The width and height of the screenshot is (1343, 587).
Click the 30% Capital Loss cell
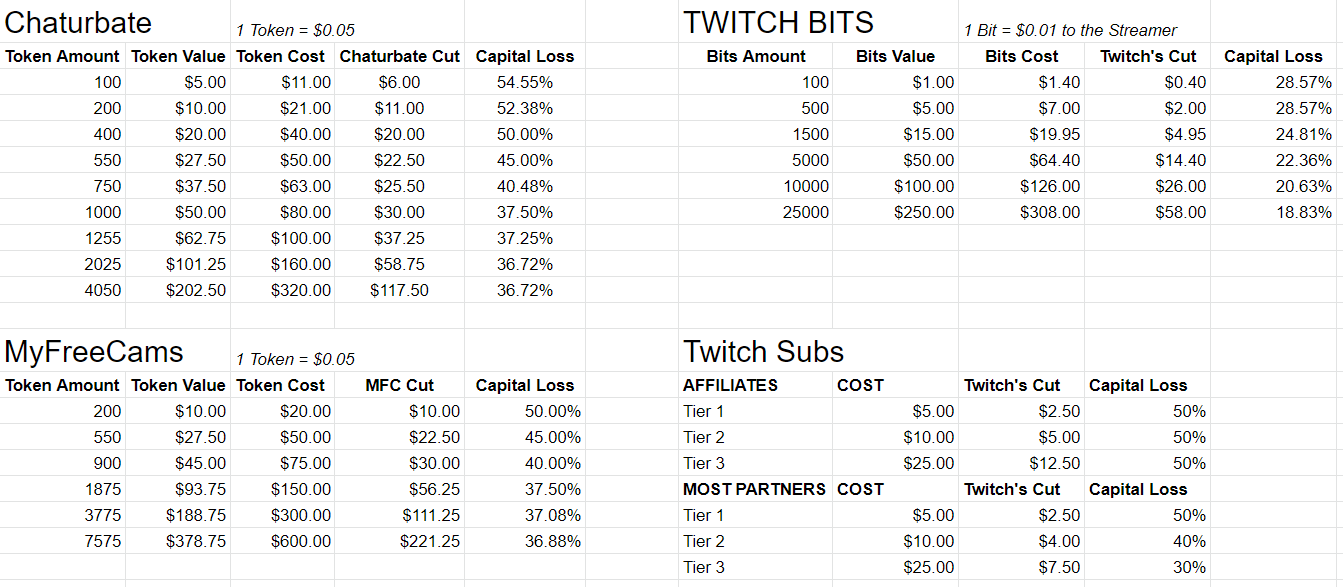[x=1147, y=567]
